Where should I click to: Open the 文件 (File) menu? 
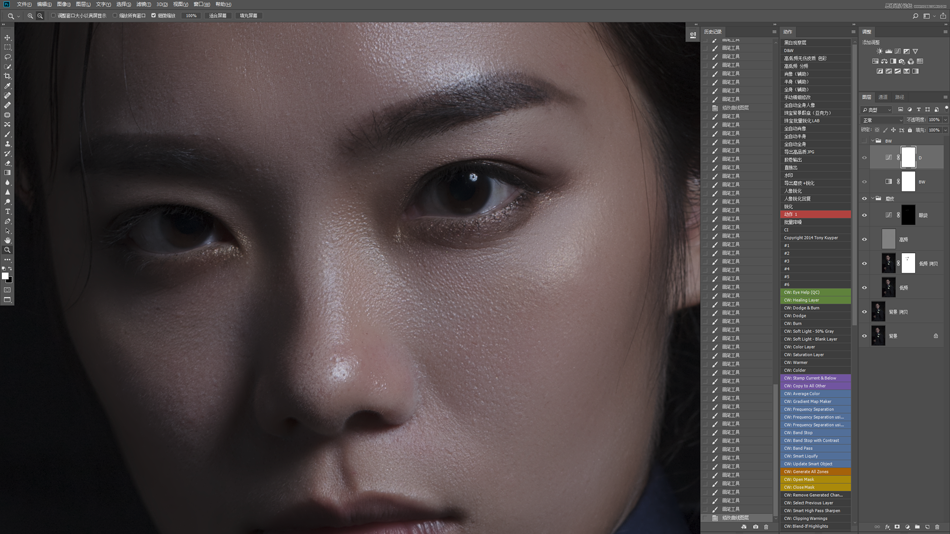24,4
